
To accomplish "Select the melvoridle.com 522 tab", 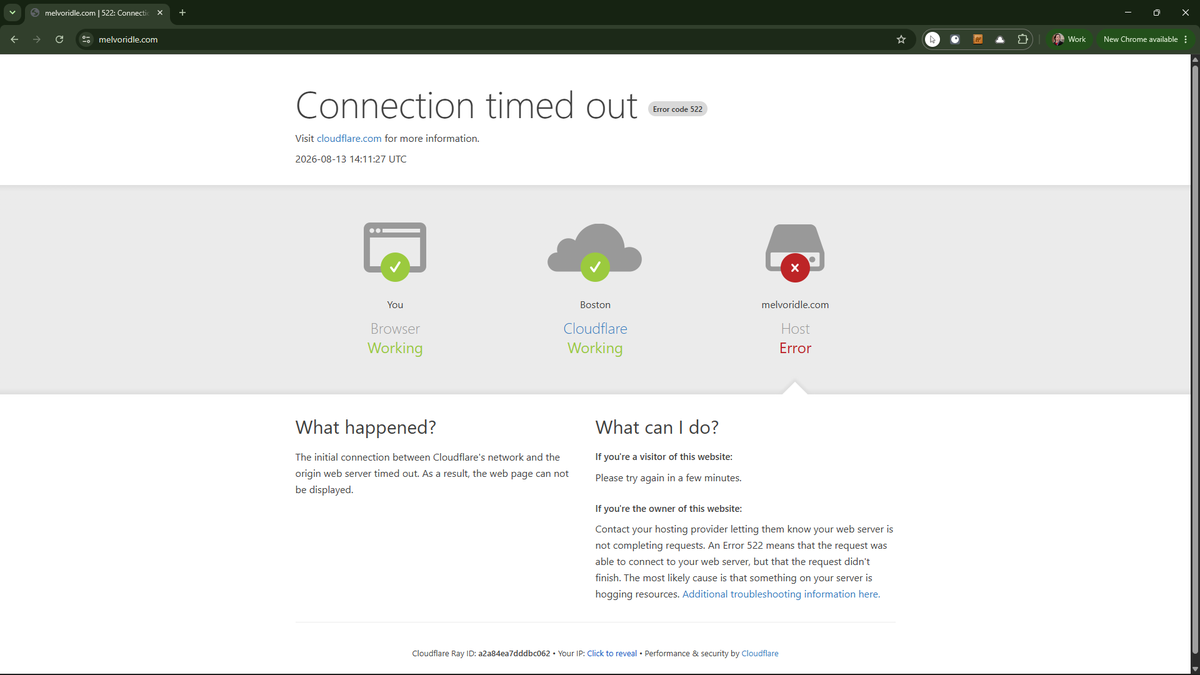I will click(x=95, y=12).
